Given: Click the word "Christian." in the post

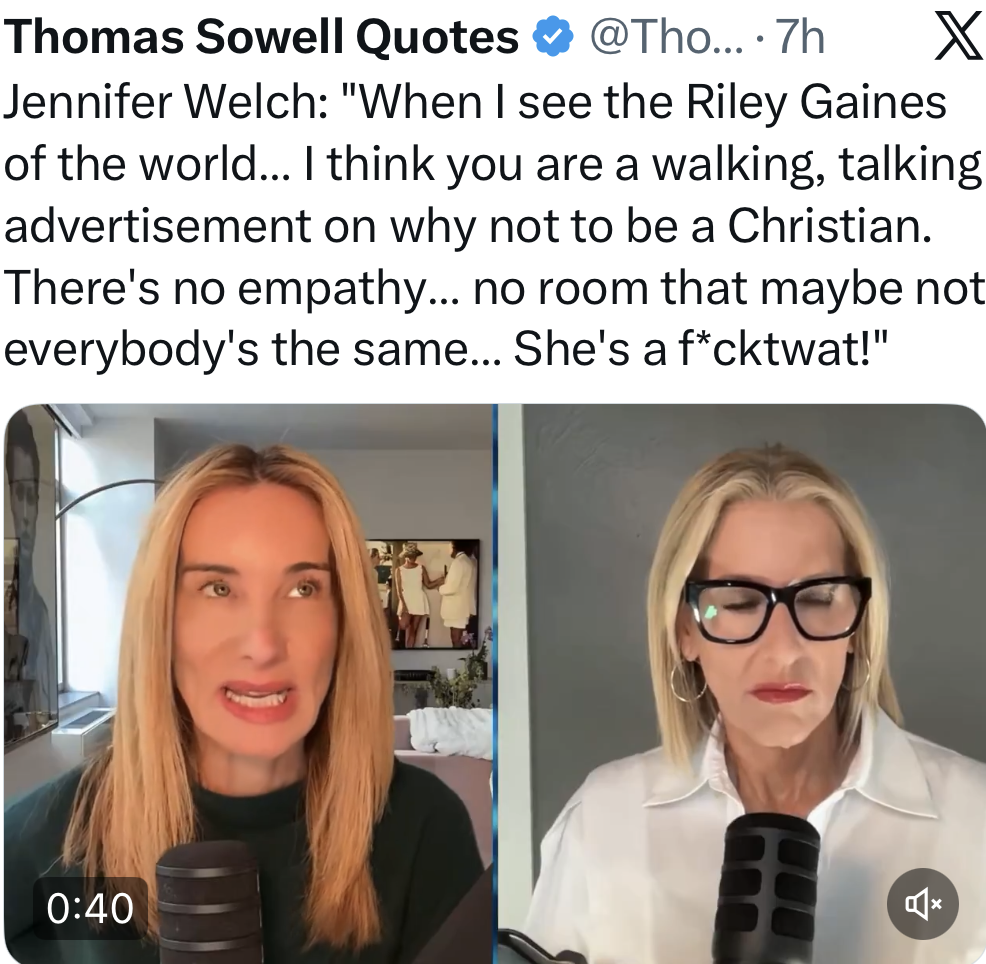Looking at the screenshot, I should (829, 226).
